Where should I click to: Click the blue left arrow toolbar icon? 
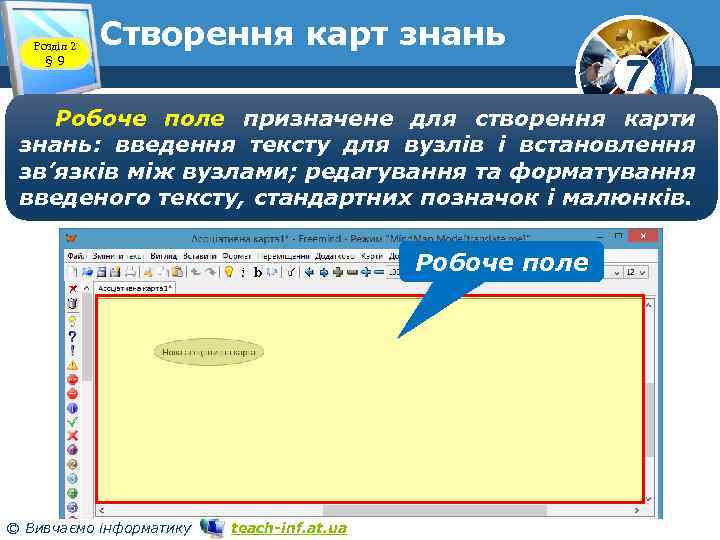coord(309,272)
